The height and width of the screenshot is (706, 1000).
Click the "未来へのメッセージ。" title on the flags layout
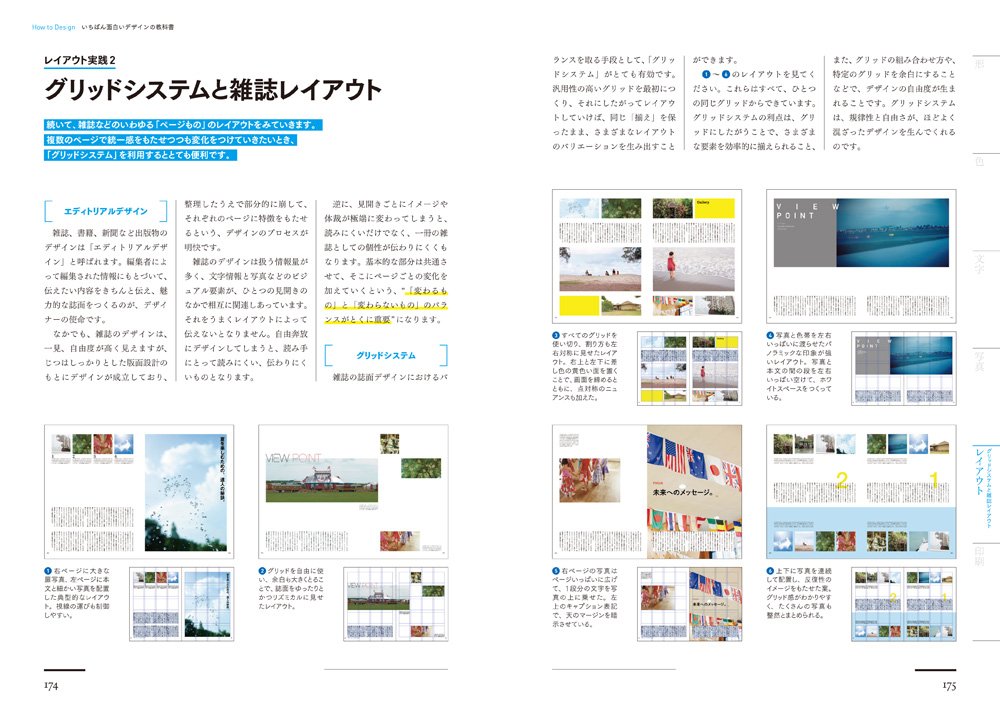[682, 492]
